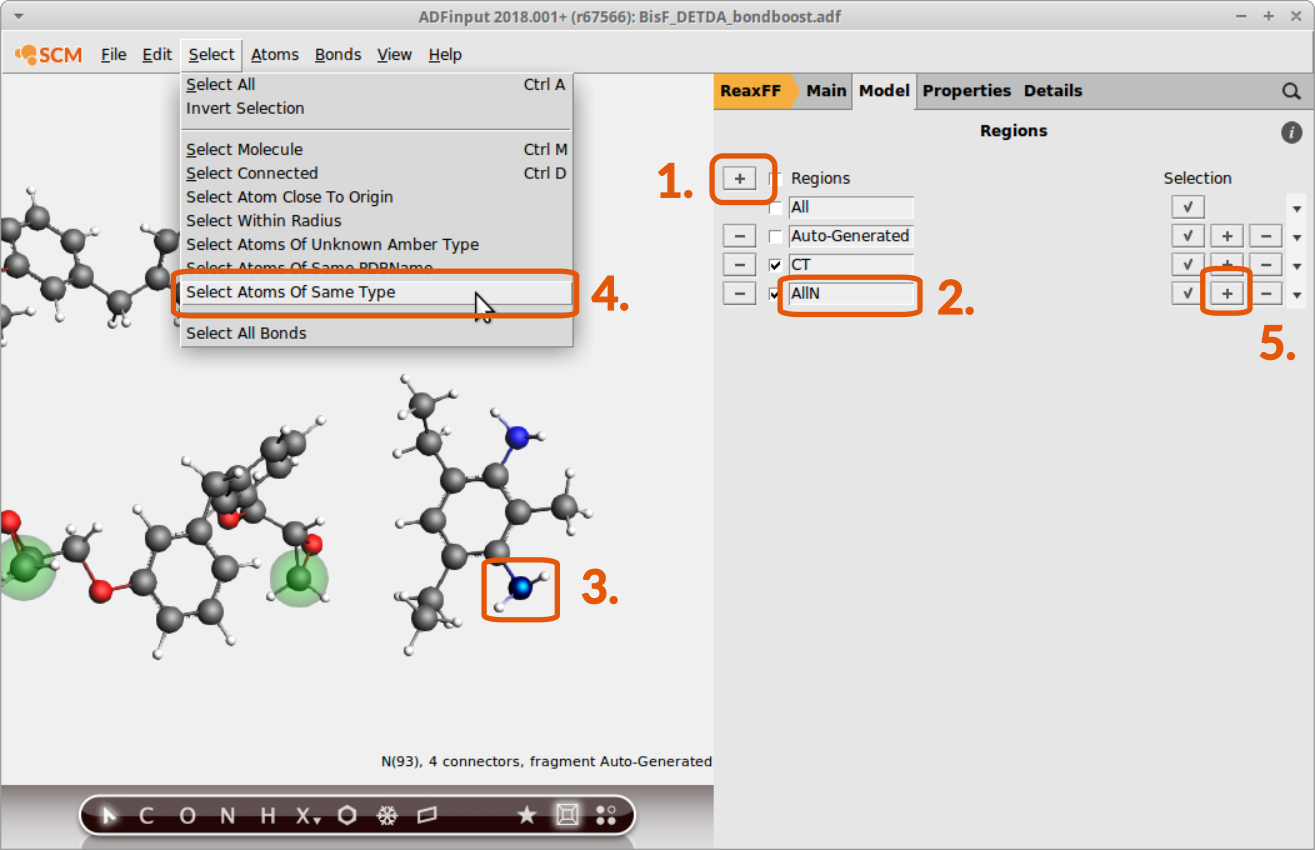Select the hexagon structures tool
The image size is (1315, 850).
[x=347, y=816]
